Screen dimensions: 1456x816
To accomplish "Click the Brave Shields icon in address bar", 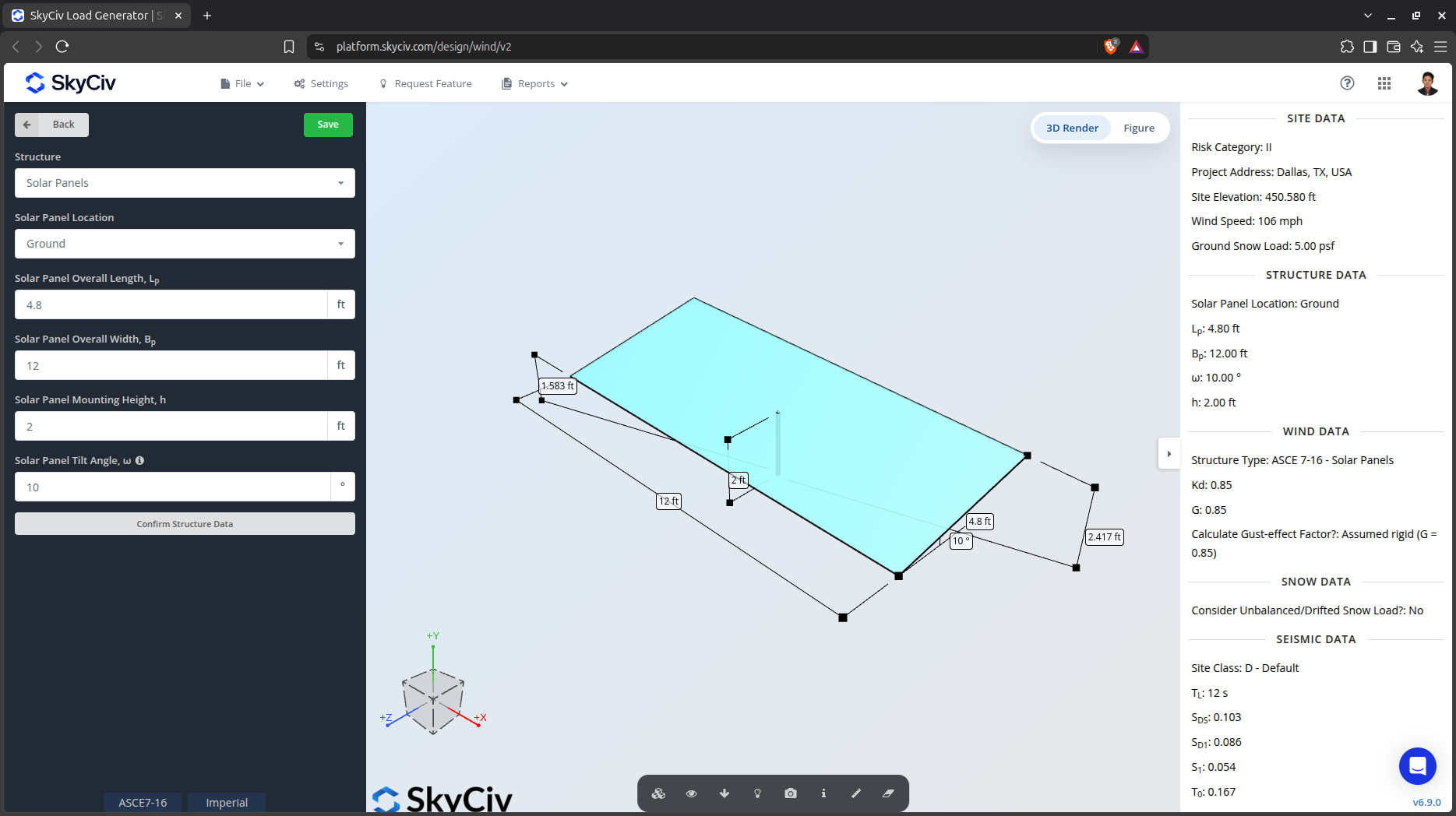I will point(1111,47).
